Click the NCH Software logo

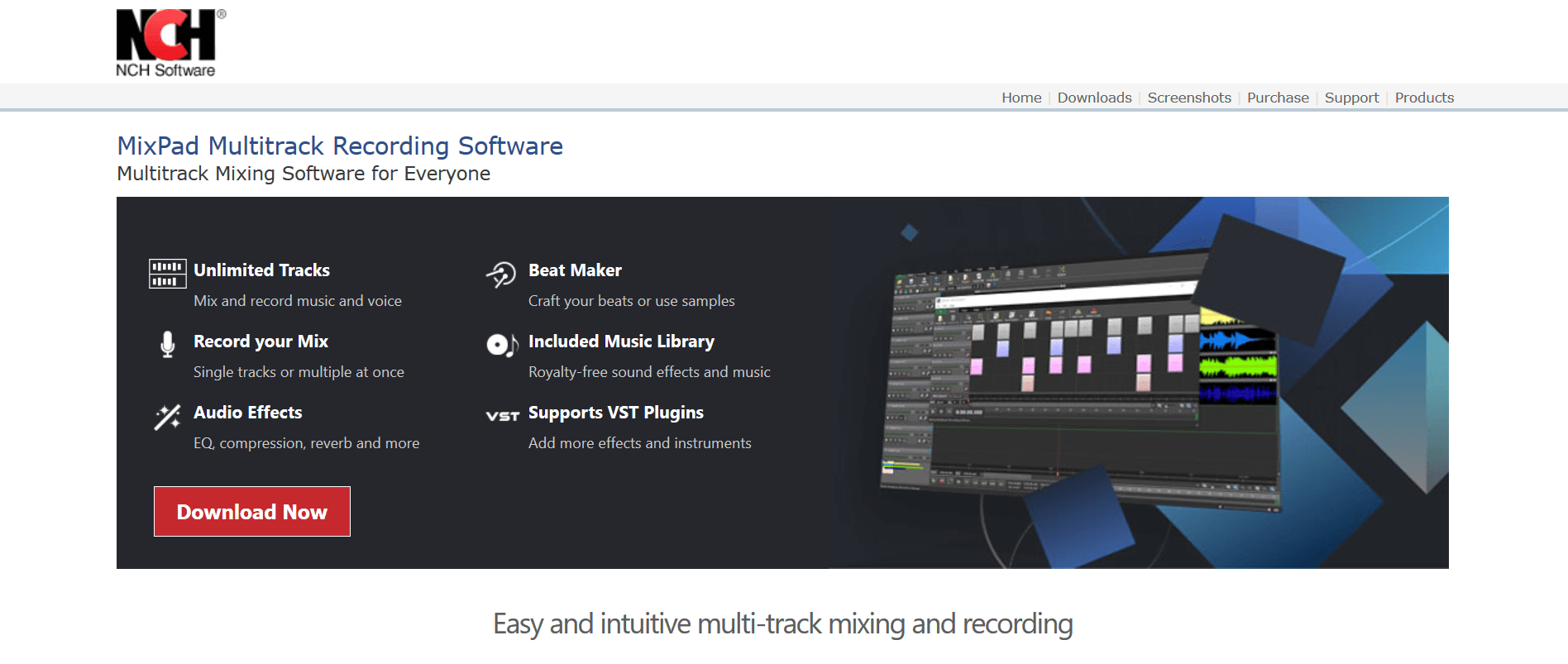[x=170, y=44]
